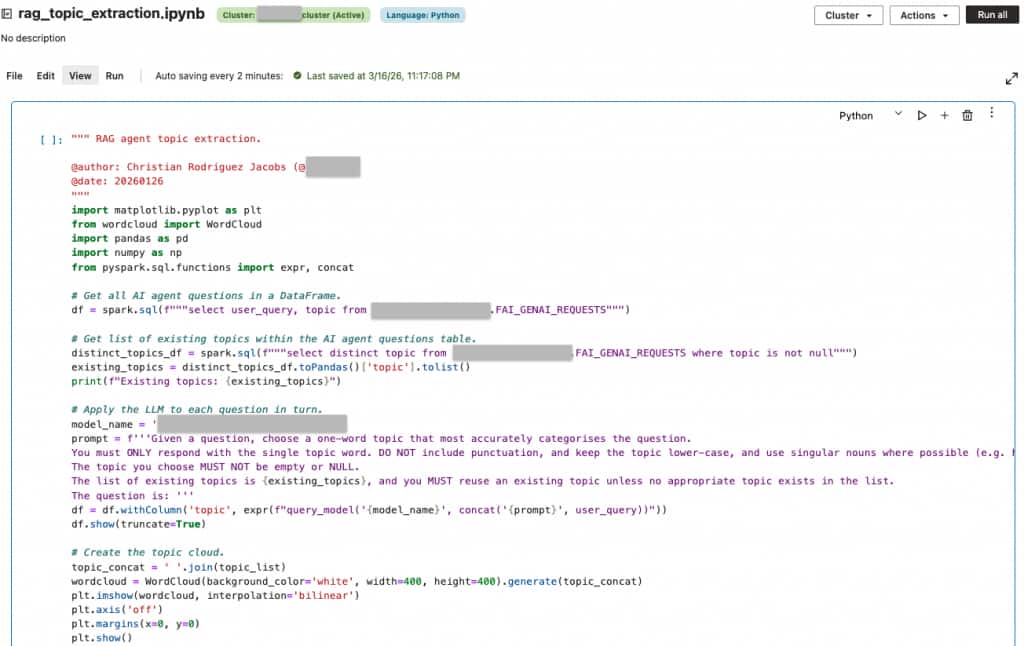Open cell options via the kebab menu icon
This screenshot has height=646, width=1024.
point(991,115)
